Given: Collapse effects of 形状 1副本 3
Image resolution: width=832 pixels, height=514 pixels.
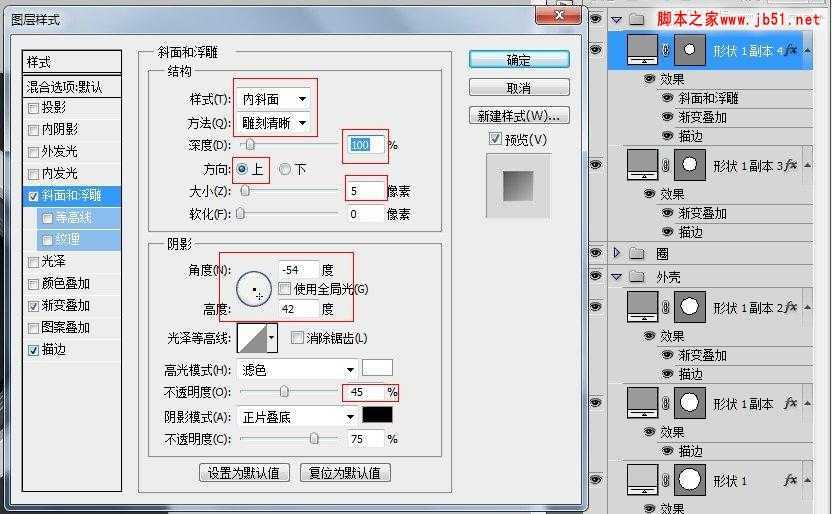Looking at the screenshot, I should click(x=808, y=165).
